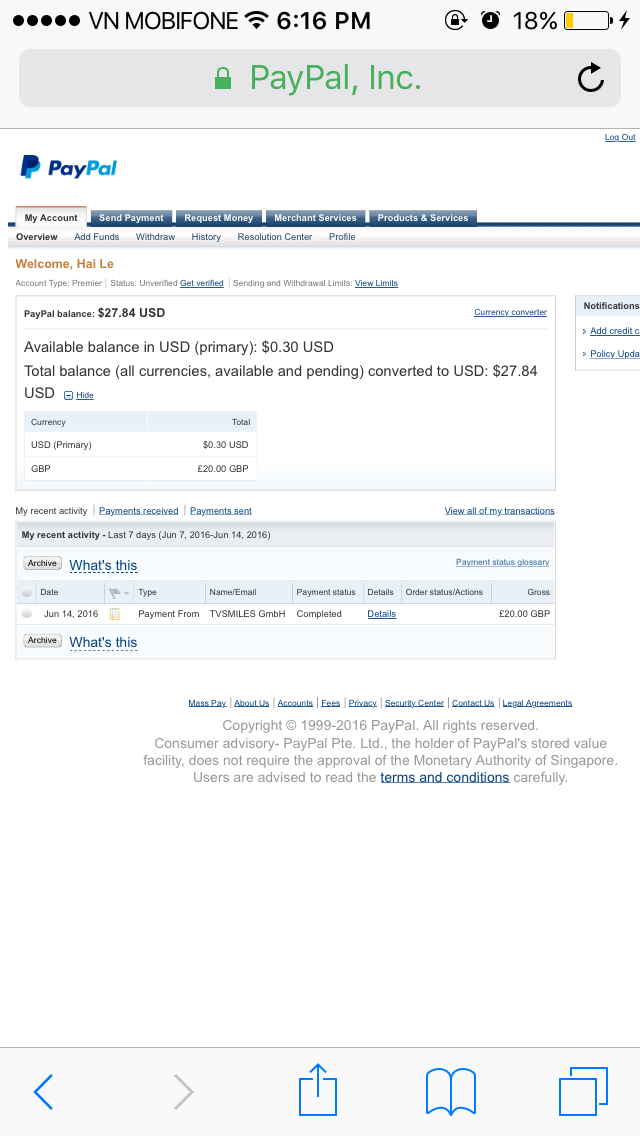The width and height of the screenshot is (640, 1136).
Task: Click the note icon in transaction row
Action: tap(115, 614)
